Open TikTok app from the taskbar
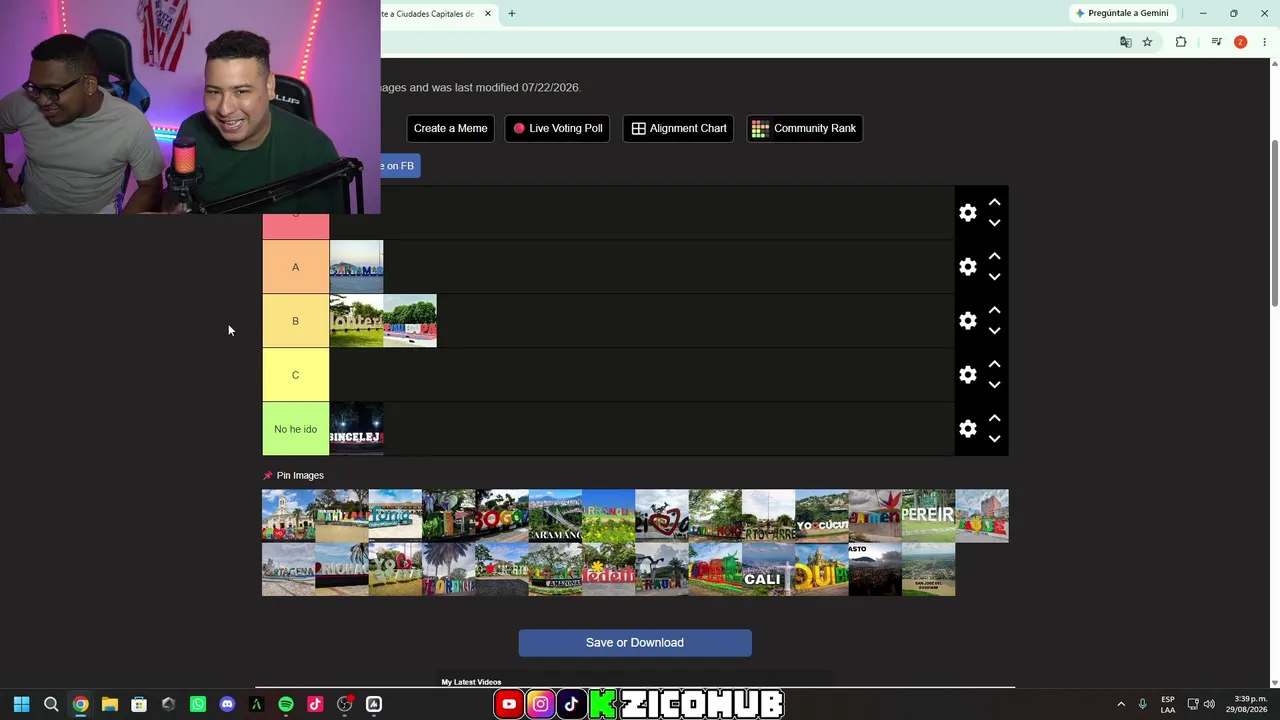Screen dimensions: 1280x720 pyautogui.click(x=315, y=705)
